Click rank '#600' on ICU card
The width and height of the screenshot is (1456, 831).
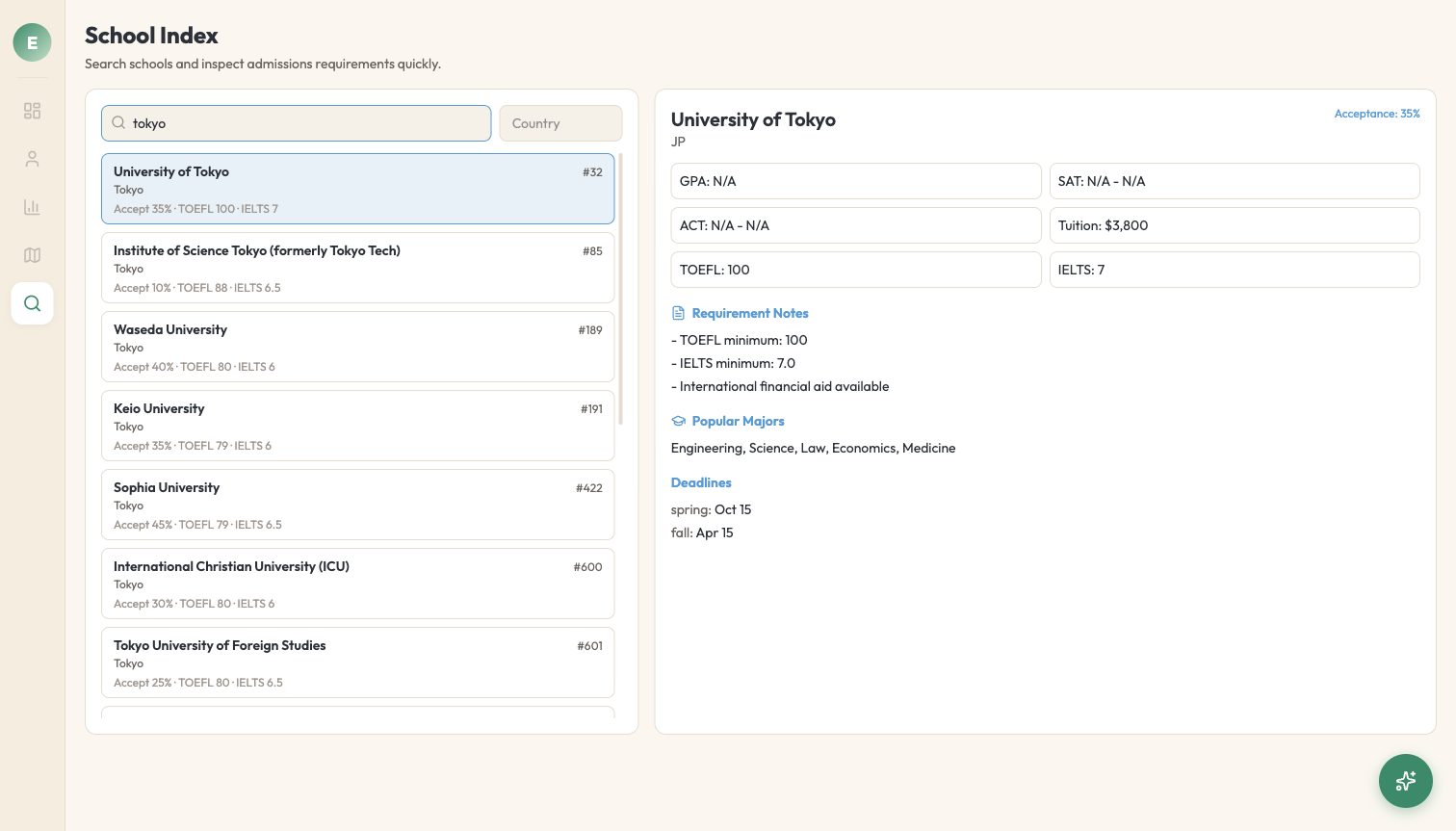coord(587,567)
